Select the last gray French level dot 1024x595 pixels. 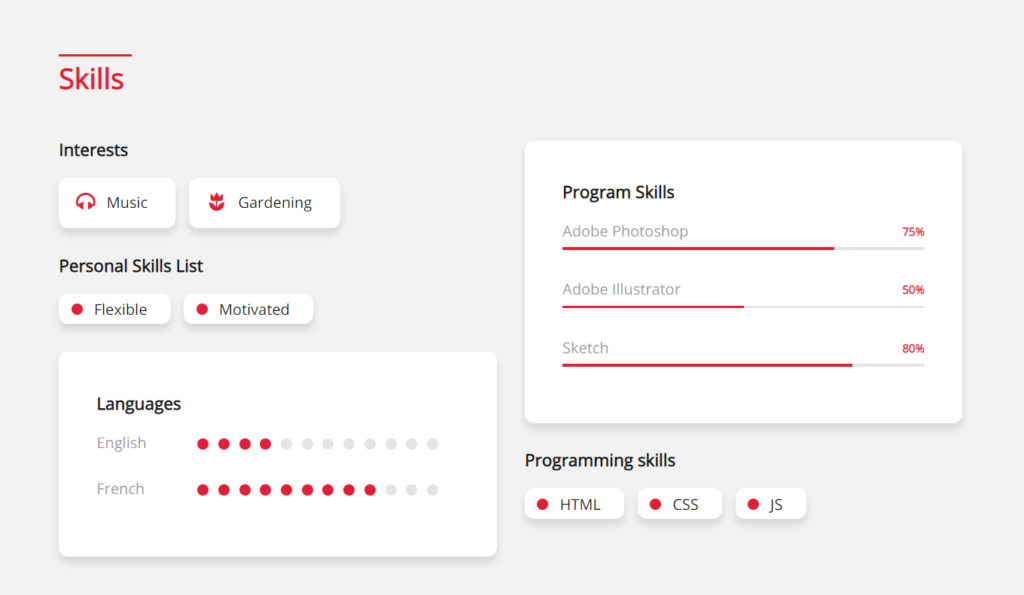432,490
